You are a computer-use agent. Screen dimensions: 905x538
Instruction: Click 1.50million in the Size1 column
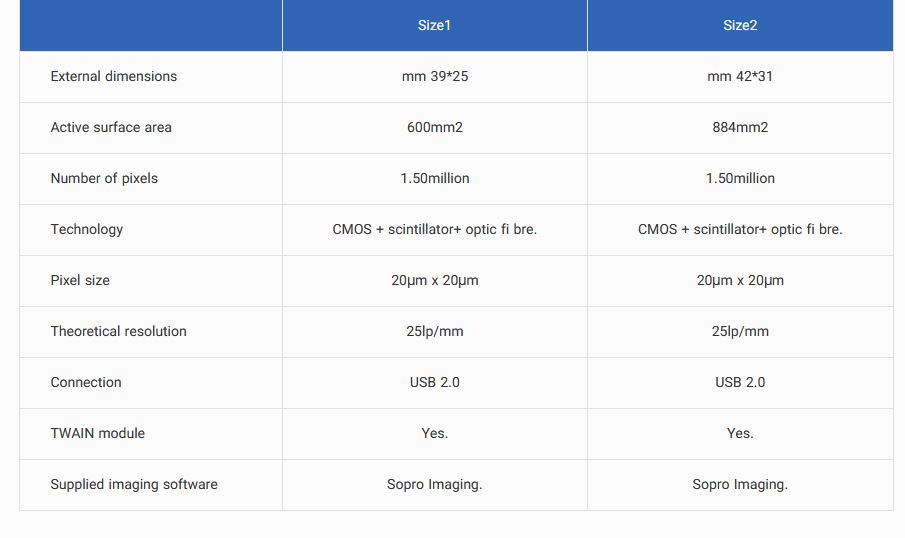coord(434,178)
